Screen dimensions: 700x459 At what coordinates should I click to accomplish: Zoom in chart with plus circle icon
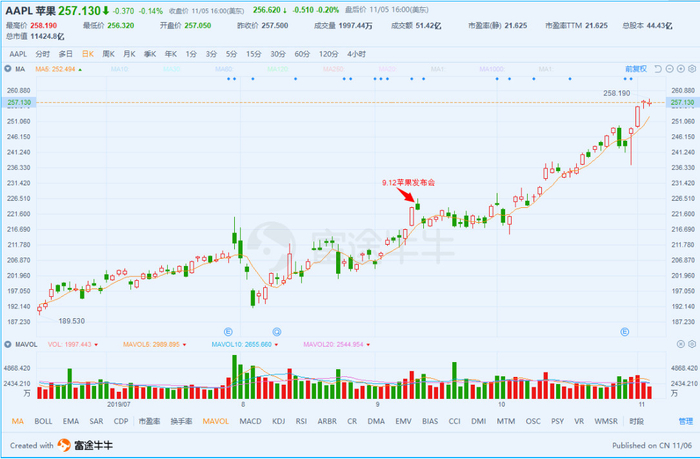tap(680, 69)
